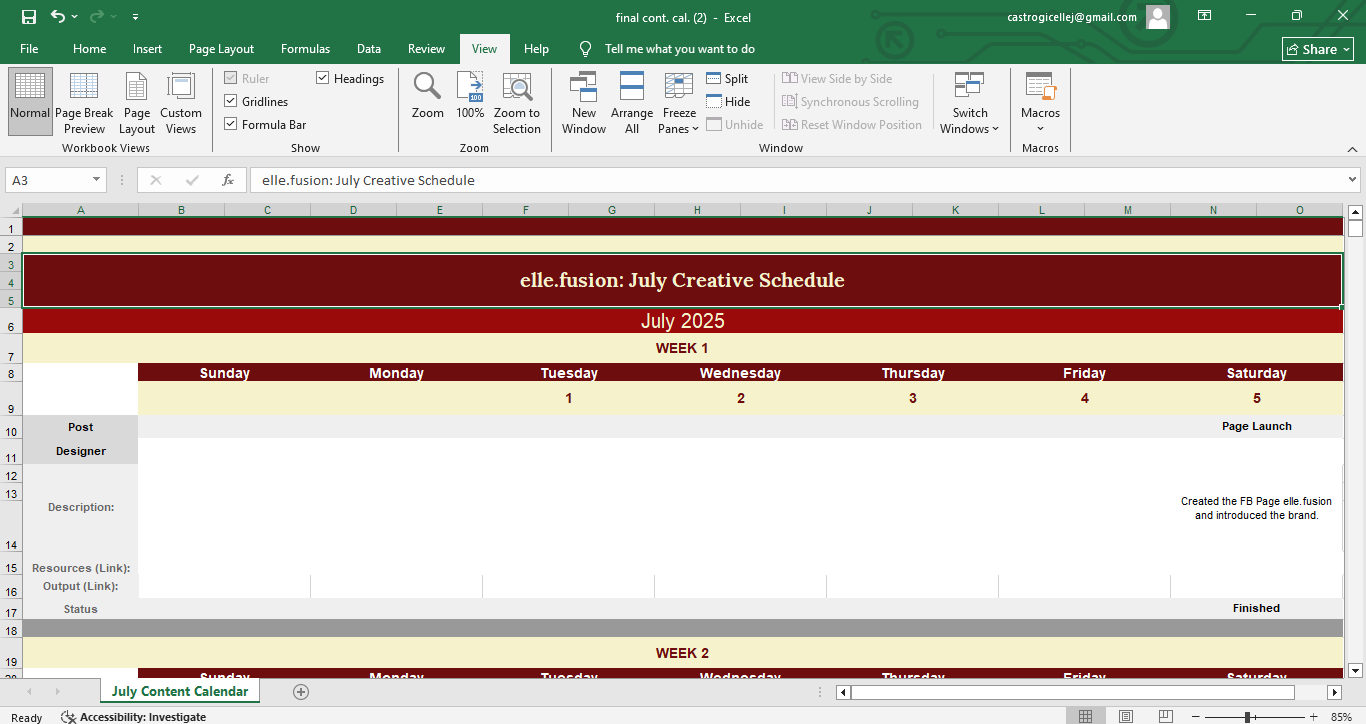Hide the current window
Screen dimensions: 1366x724
click(x=728, y=101)
